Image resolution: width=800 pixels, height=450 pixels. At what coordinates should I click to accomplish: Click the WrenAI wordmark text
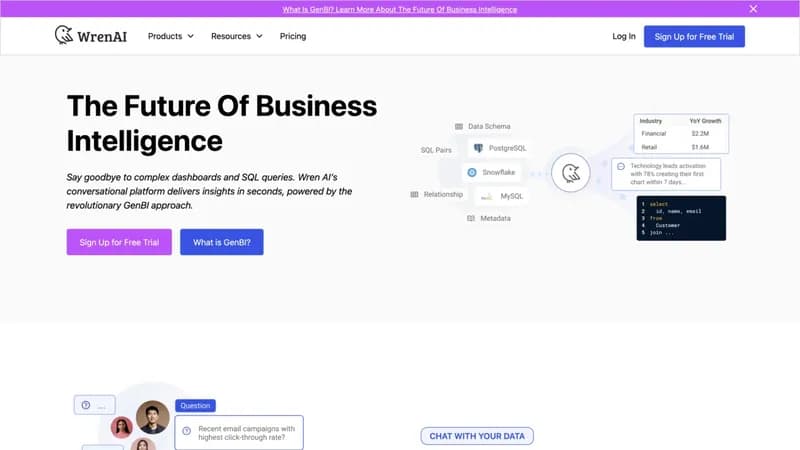(x=102, y=37)
